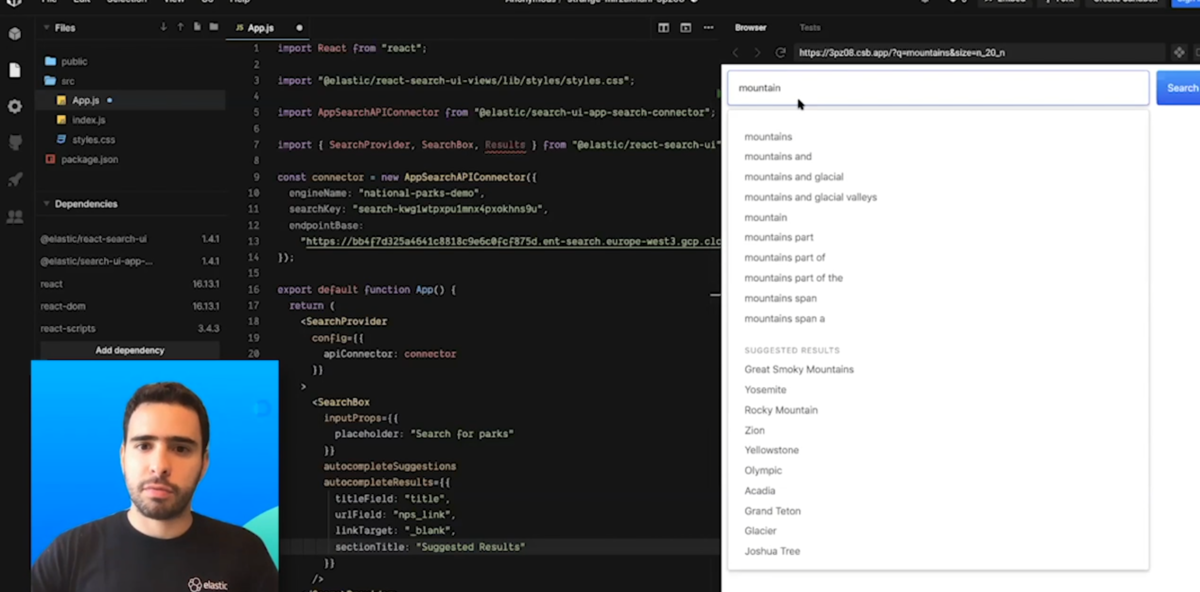This screenshot has width=1200, height=592.
Task: Open the Acadia suggested result
Action: tap(760, 491)
